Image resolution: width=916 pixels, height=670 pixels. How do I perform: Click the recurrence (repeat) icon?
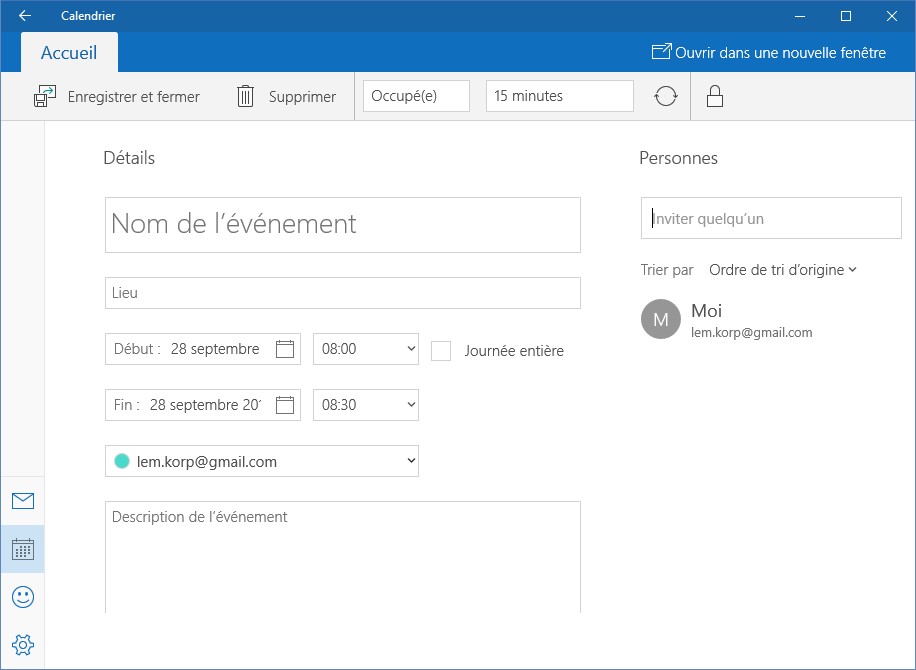point(666,96)
